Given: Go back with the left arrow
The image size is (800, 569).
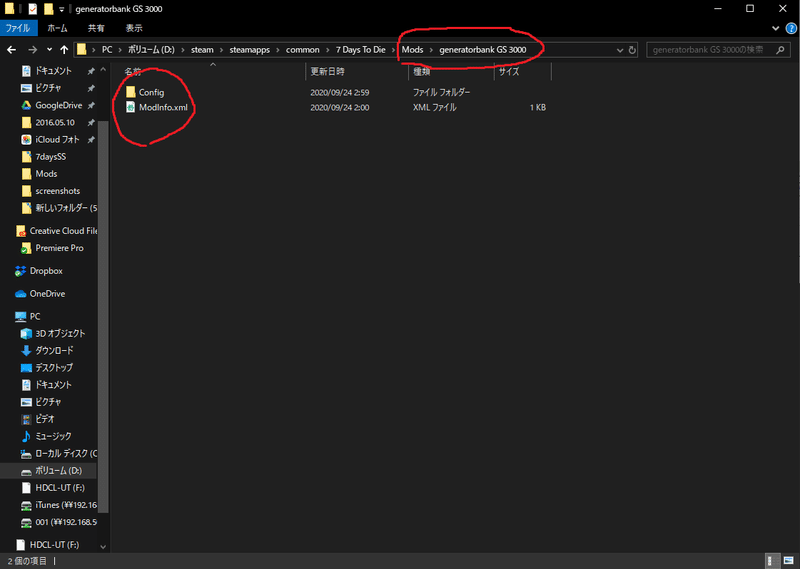Looking at the screenshot, I should point(11,50).
